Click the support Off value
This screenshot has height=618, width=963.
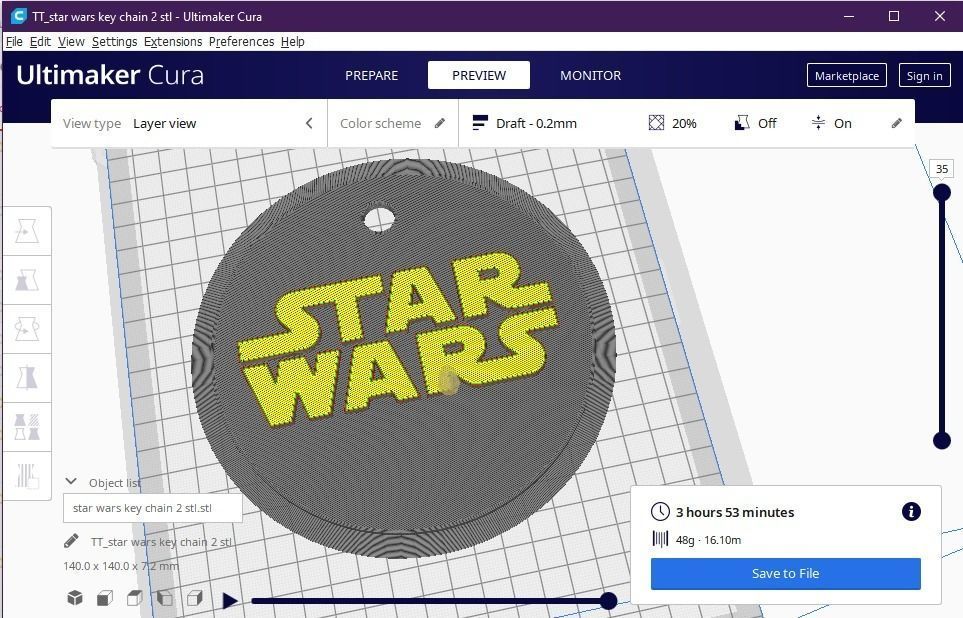coord(767,123)
